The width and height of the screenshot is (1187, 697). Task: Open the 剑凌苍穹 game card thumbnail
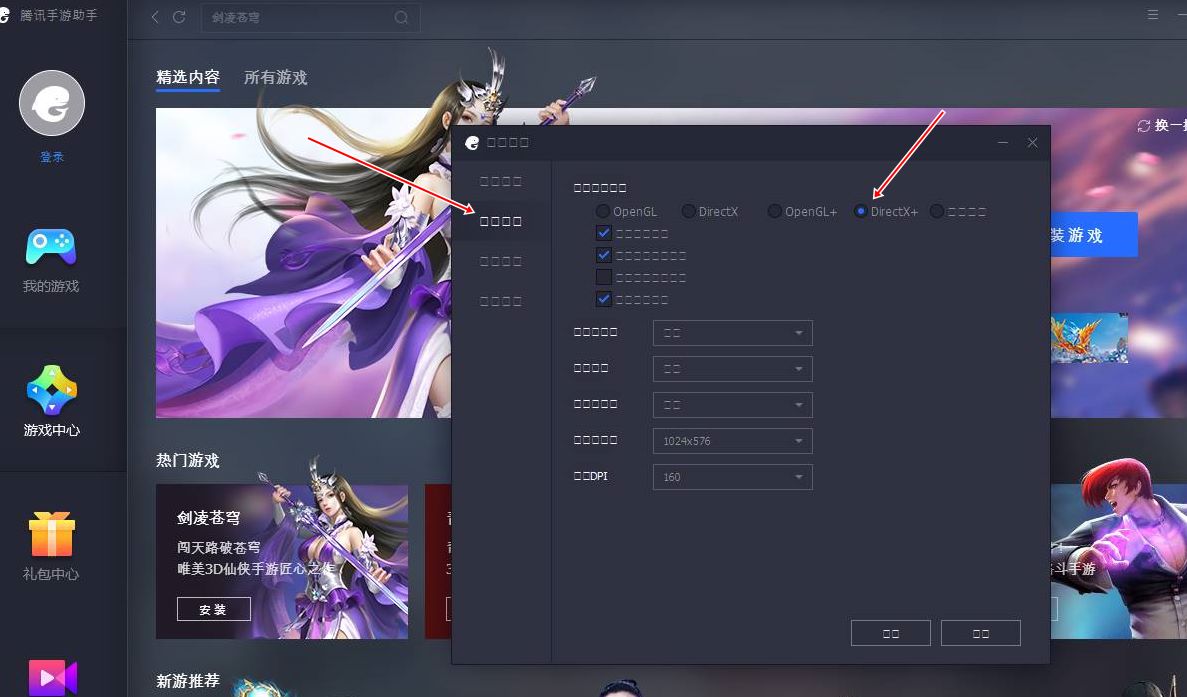282,562
